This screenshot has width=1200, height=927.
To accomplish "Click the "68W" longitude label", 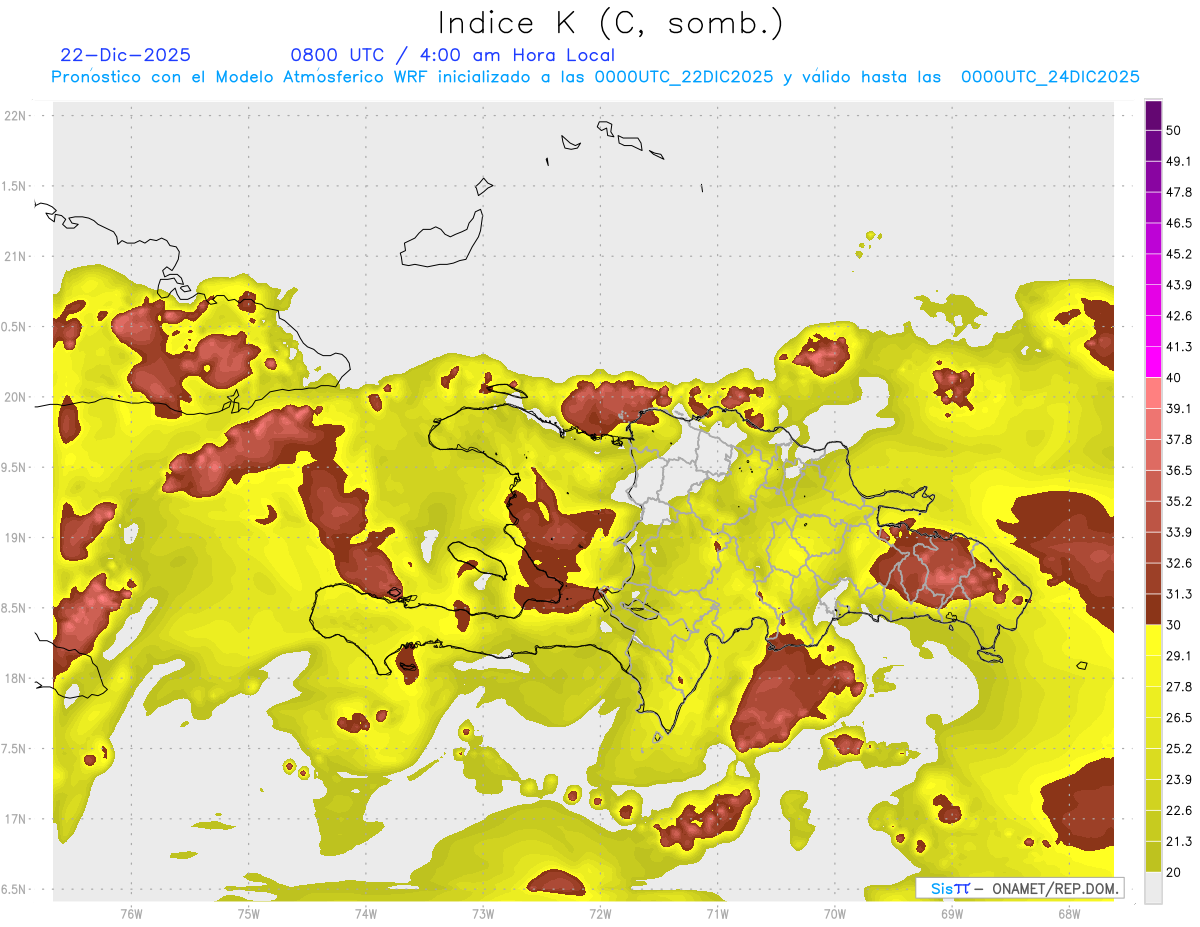I will pos(1068,913).
